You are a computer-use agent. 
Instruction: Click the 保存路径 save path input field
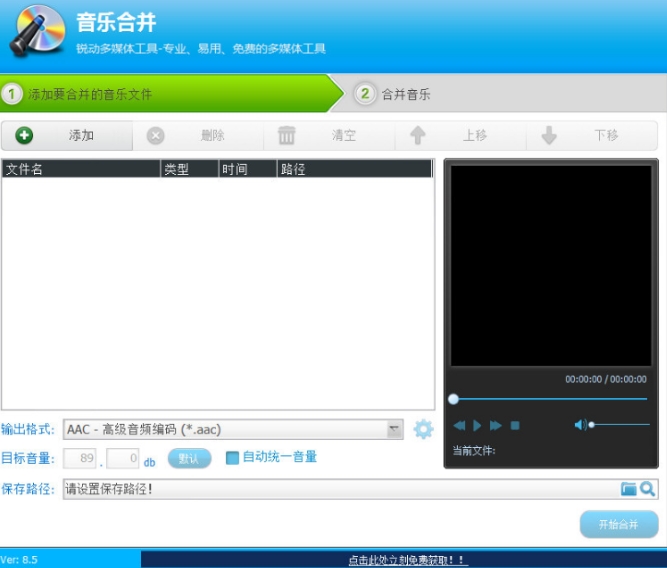click(340, 489)
